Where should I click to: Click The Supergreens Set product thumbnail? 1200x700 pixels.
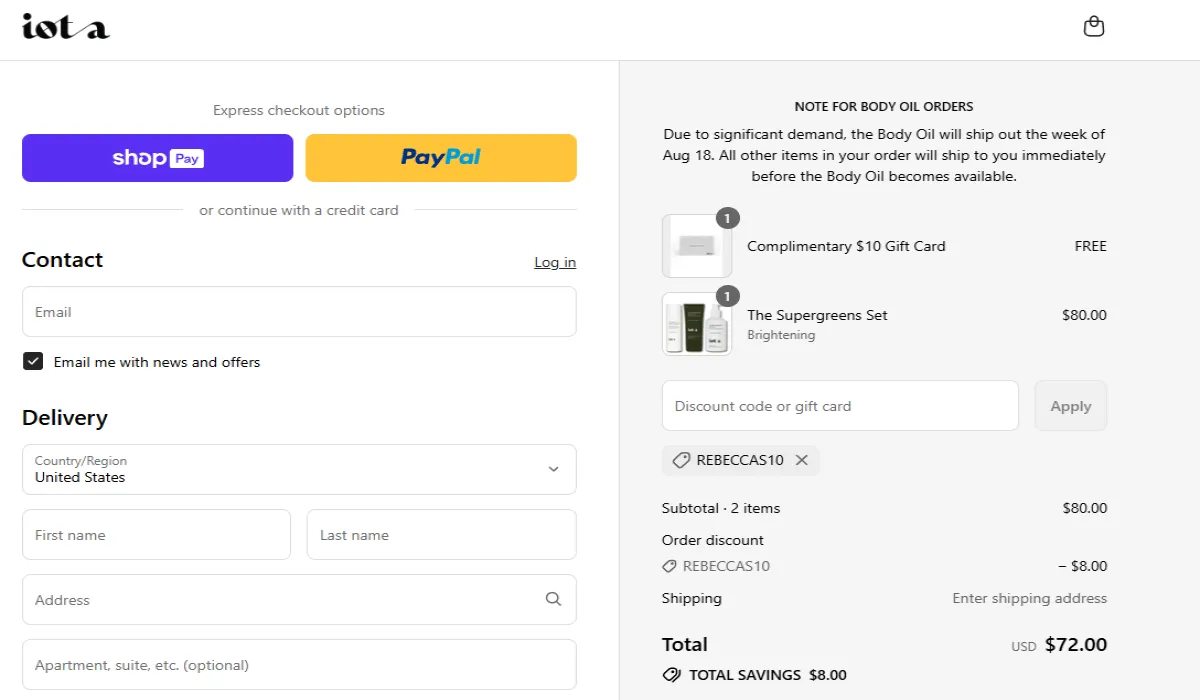click(x=697, y=324)
